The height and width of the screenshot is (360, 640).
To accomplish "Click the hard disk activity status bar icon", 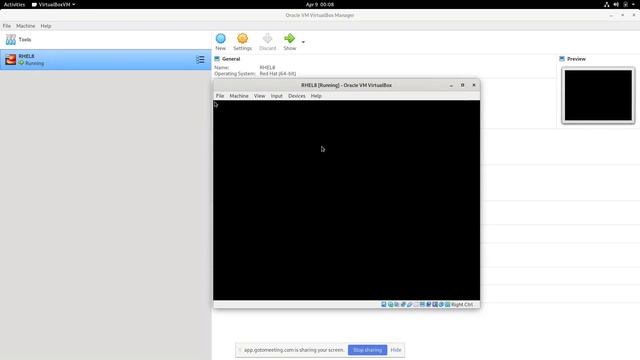I will 384,304.
